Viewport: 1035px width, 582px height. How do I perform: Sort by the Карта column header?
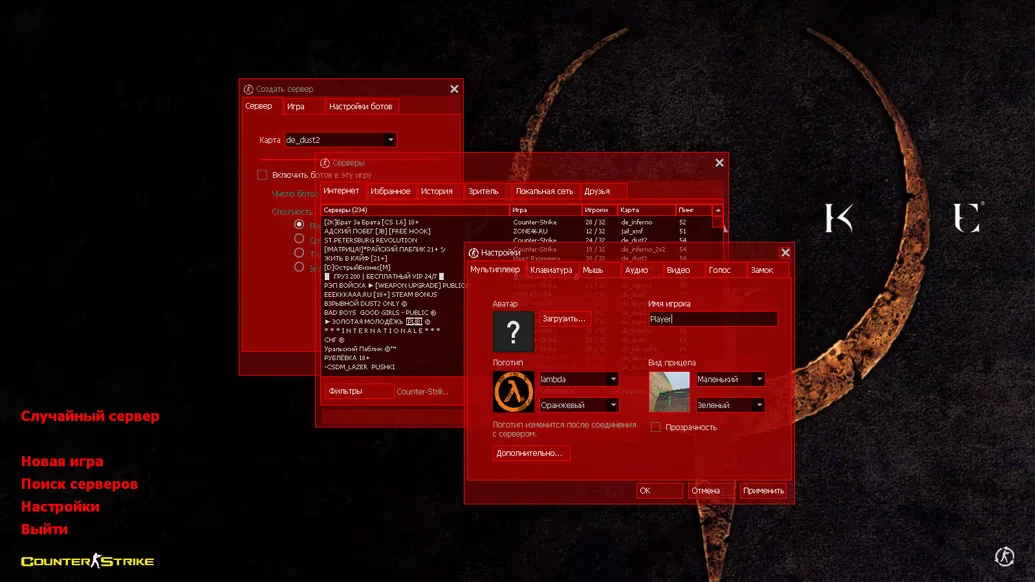click(647, 210)
